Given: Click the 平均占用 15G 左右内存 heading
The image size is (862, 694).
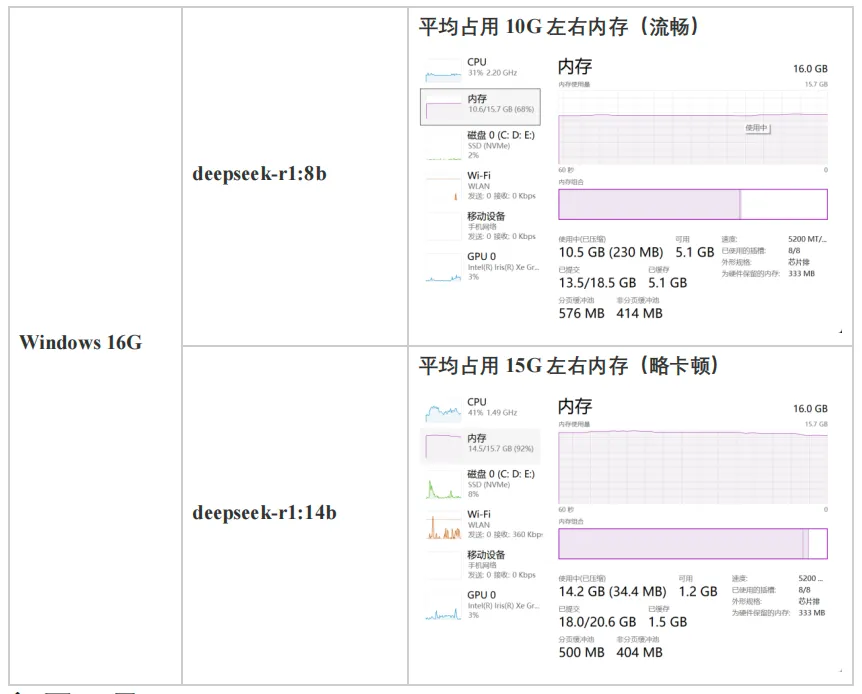Looking at the screenshot, I should click(568, 366).
